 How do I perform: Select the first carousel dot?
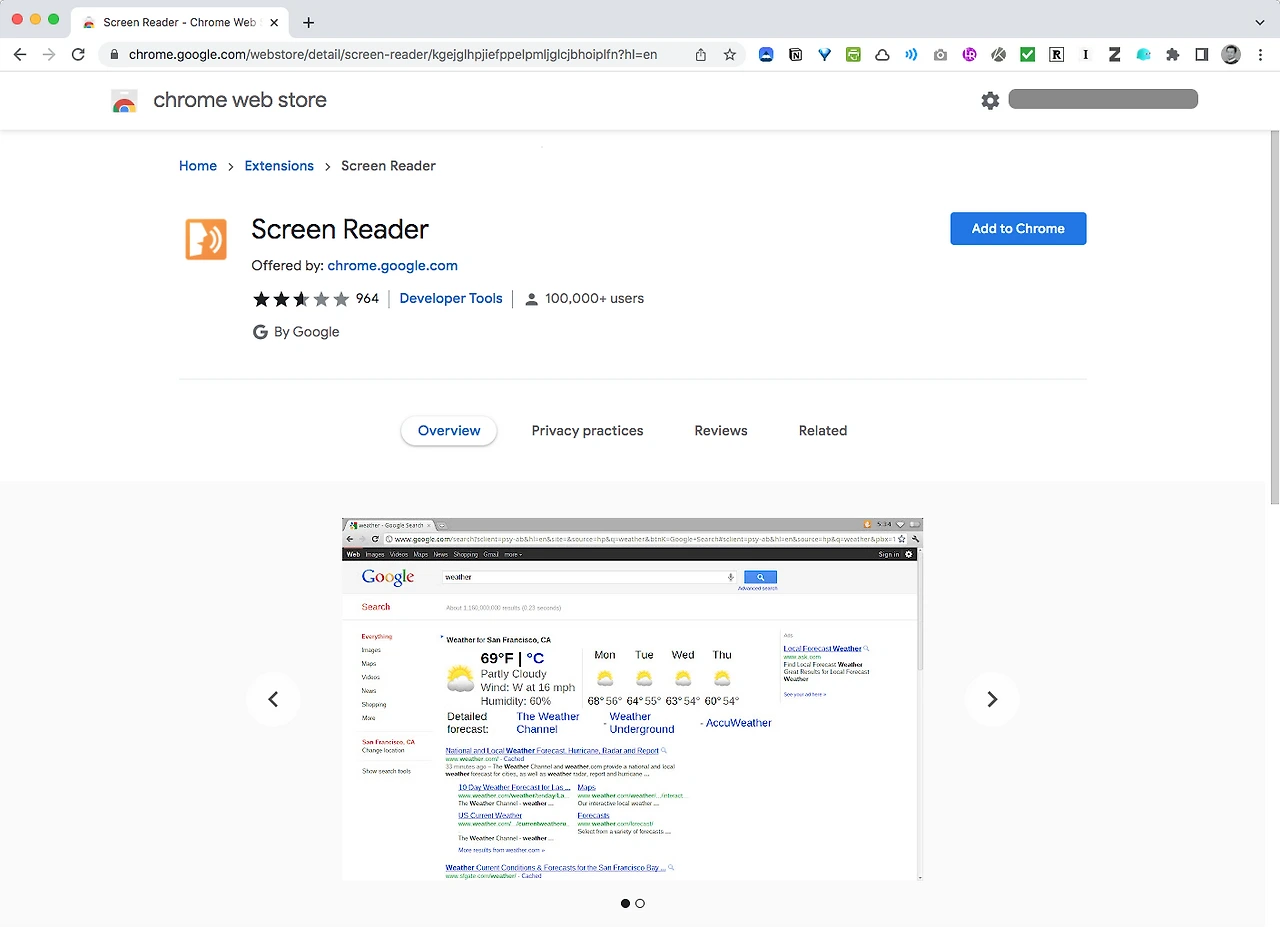626,903
